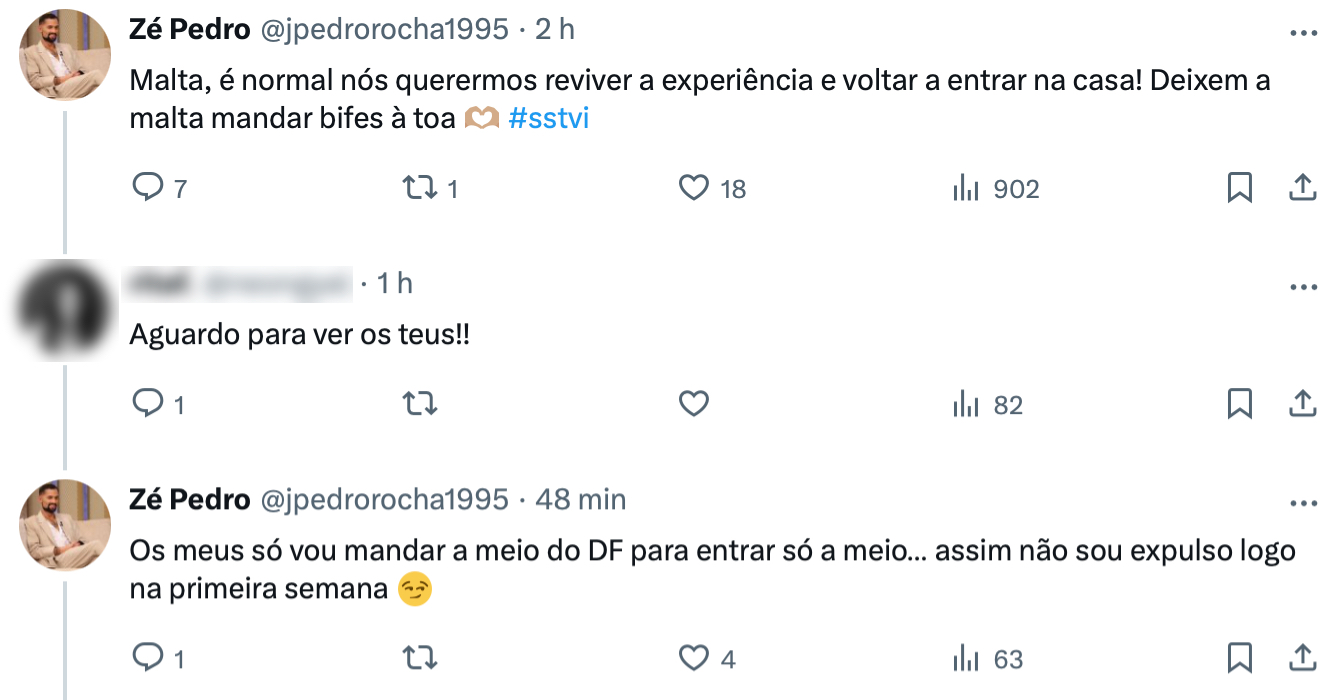
Task: Retweet the reply posted 48 min ago
Action: point(418,658)
